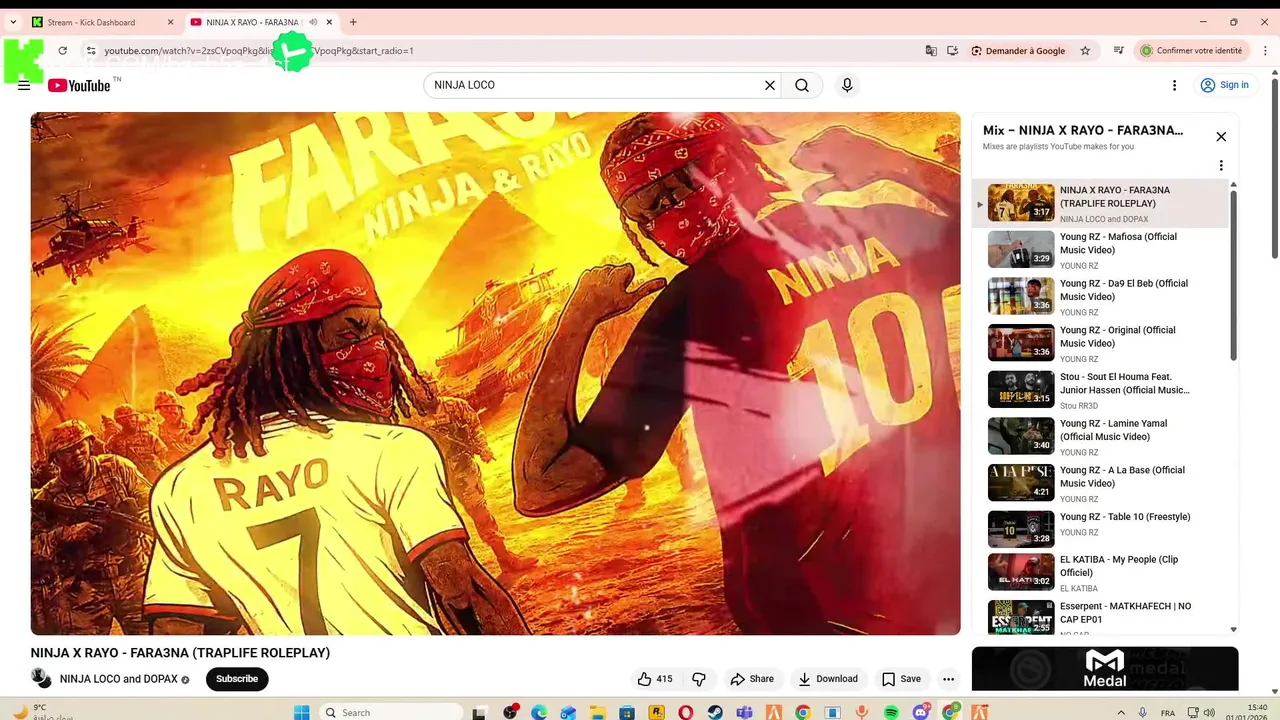Click the Windows taskbar search box

392,712
